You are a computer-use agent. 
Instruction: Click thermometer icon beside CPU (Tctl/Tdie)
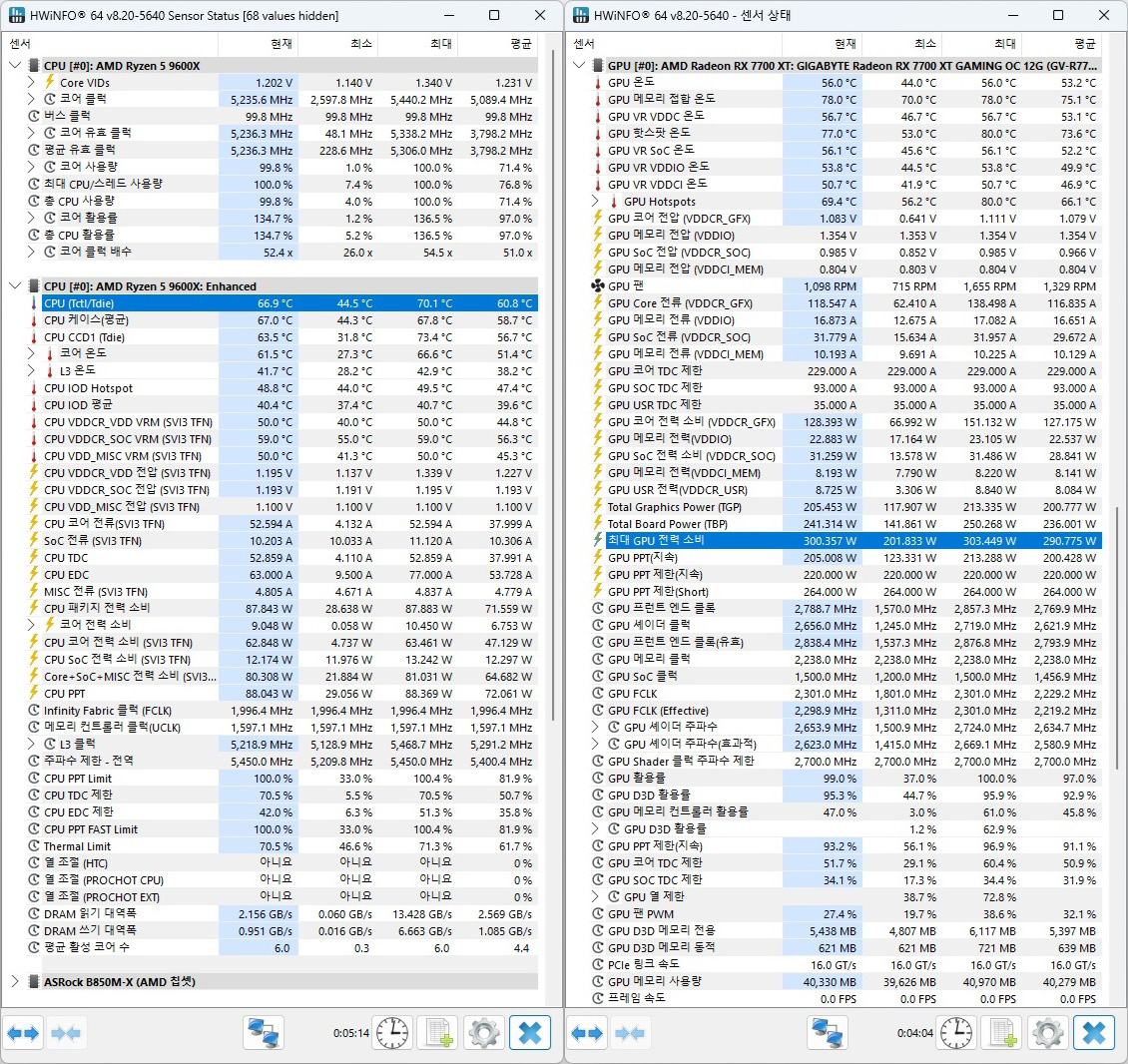[34, 302]
